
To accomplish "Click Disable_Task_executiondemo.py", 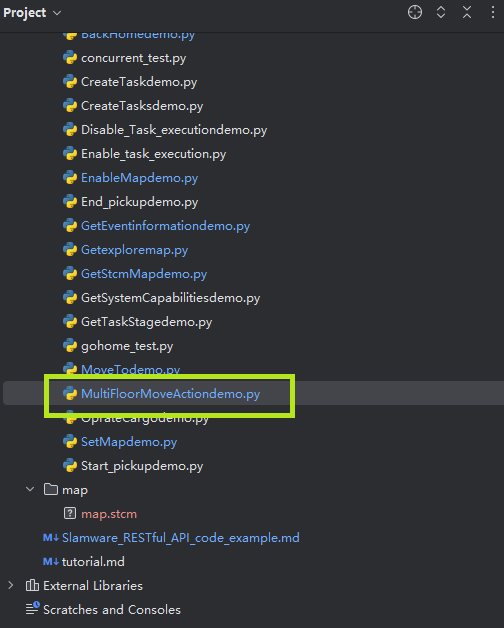I will pyautogui.click(x=174, y=130).
